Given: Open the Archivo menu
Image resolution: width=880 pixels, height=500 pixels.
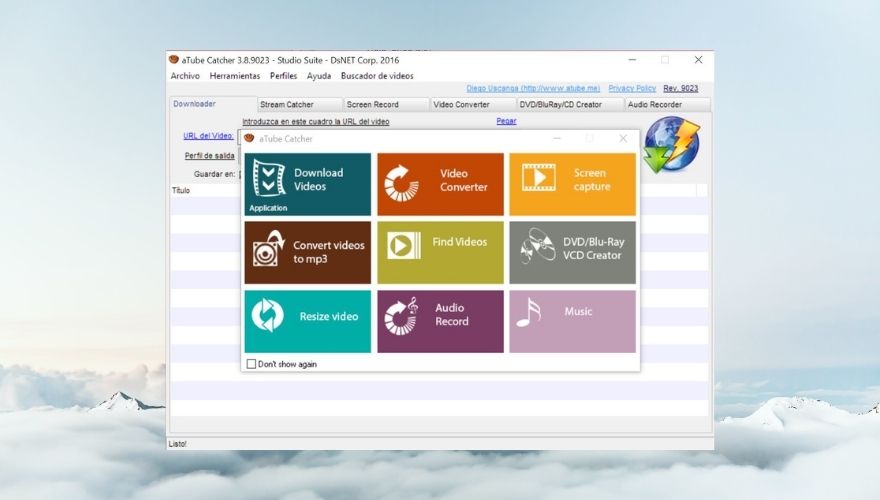Looking at the screenshot, I should pos(185,76).
